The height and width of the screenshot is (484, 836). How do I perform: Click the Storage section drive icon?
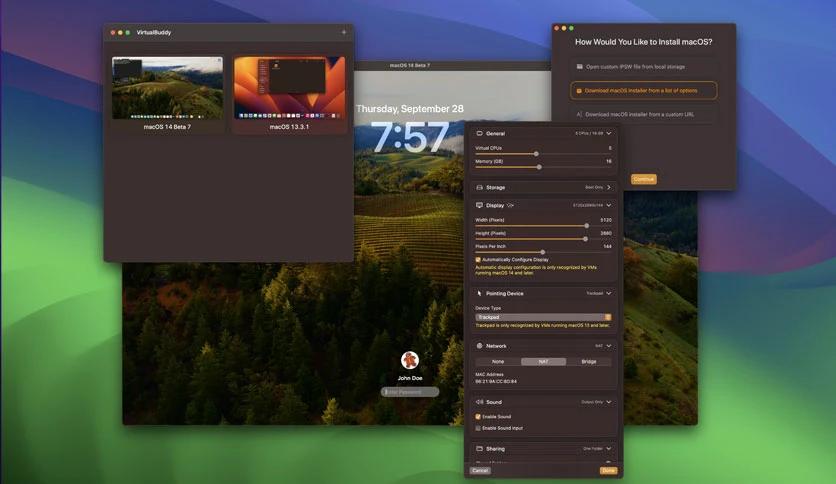coord(479,188)
